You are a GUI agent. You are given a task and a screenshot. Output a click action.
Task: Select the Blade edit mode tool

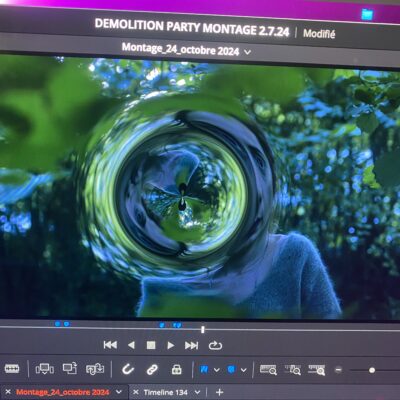(12, 369)
